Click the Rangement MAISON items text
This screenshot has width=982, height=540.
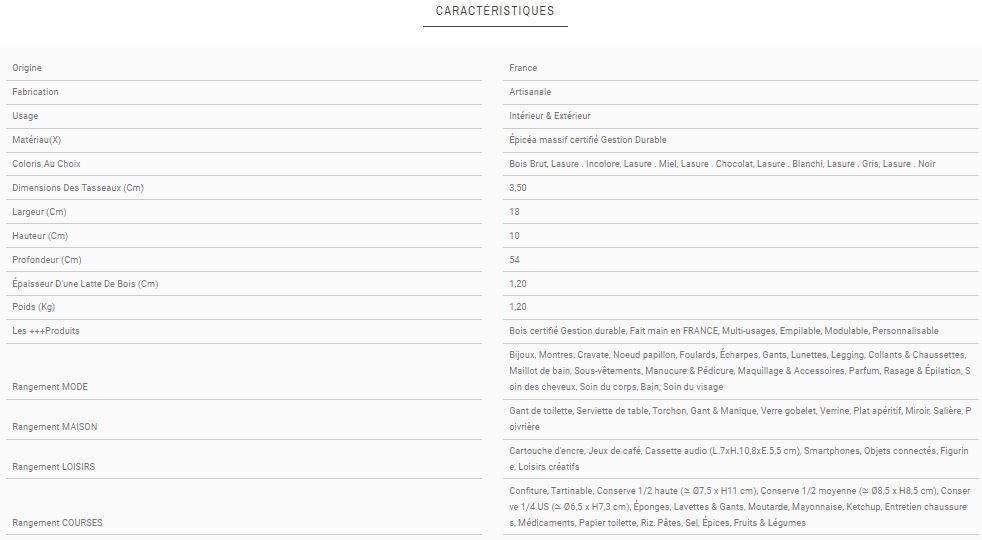[x=739, y=419]
